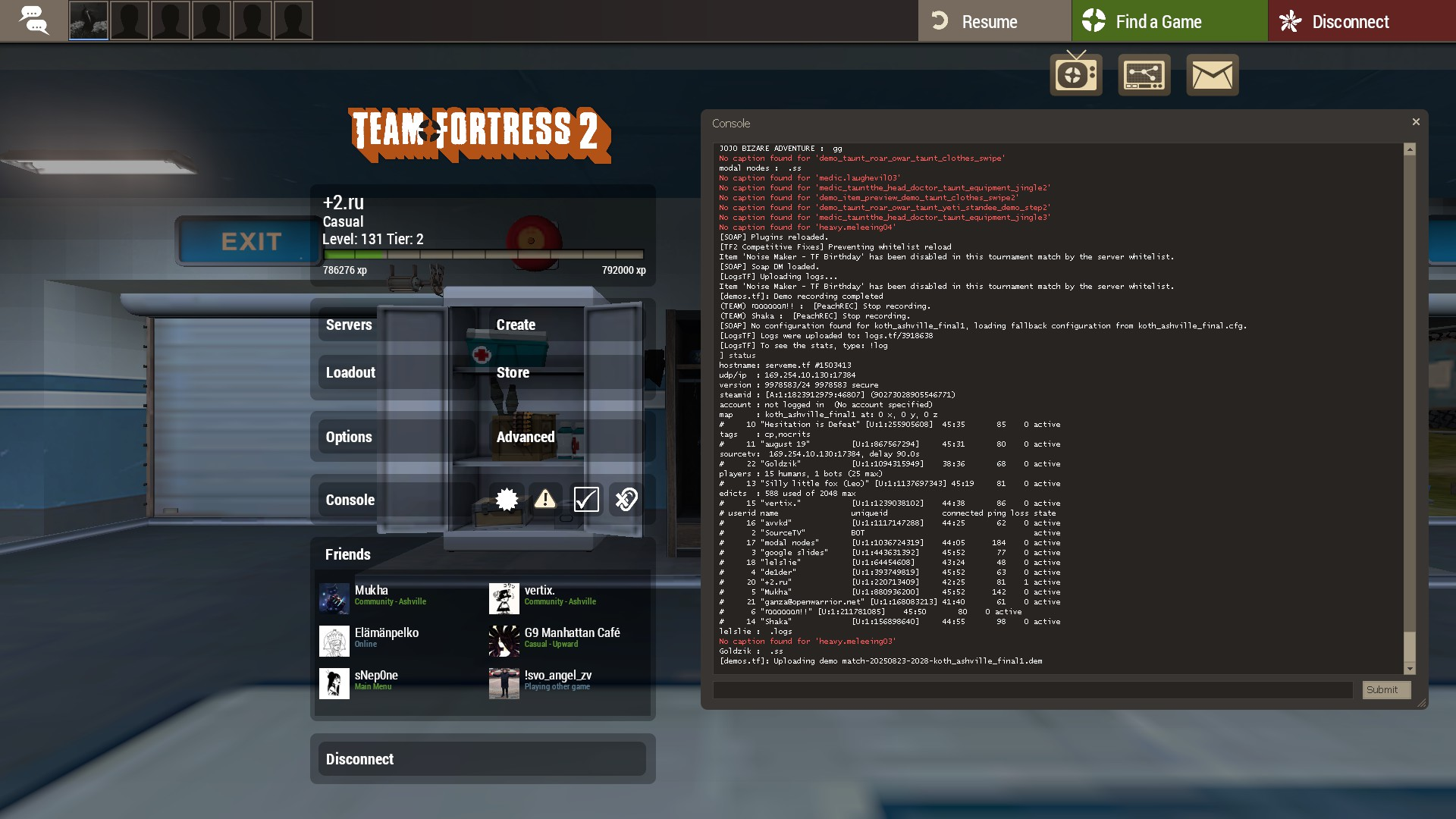
Task: Open the Loadout menu
Action: pos(350,372)
